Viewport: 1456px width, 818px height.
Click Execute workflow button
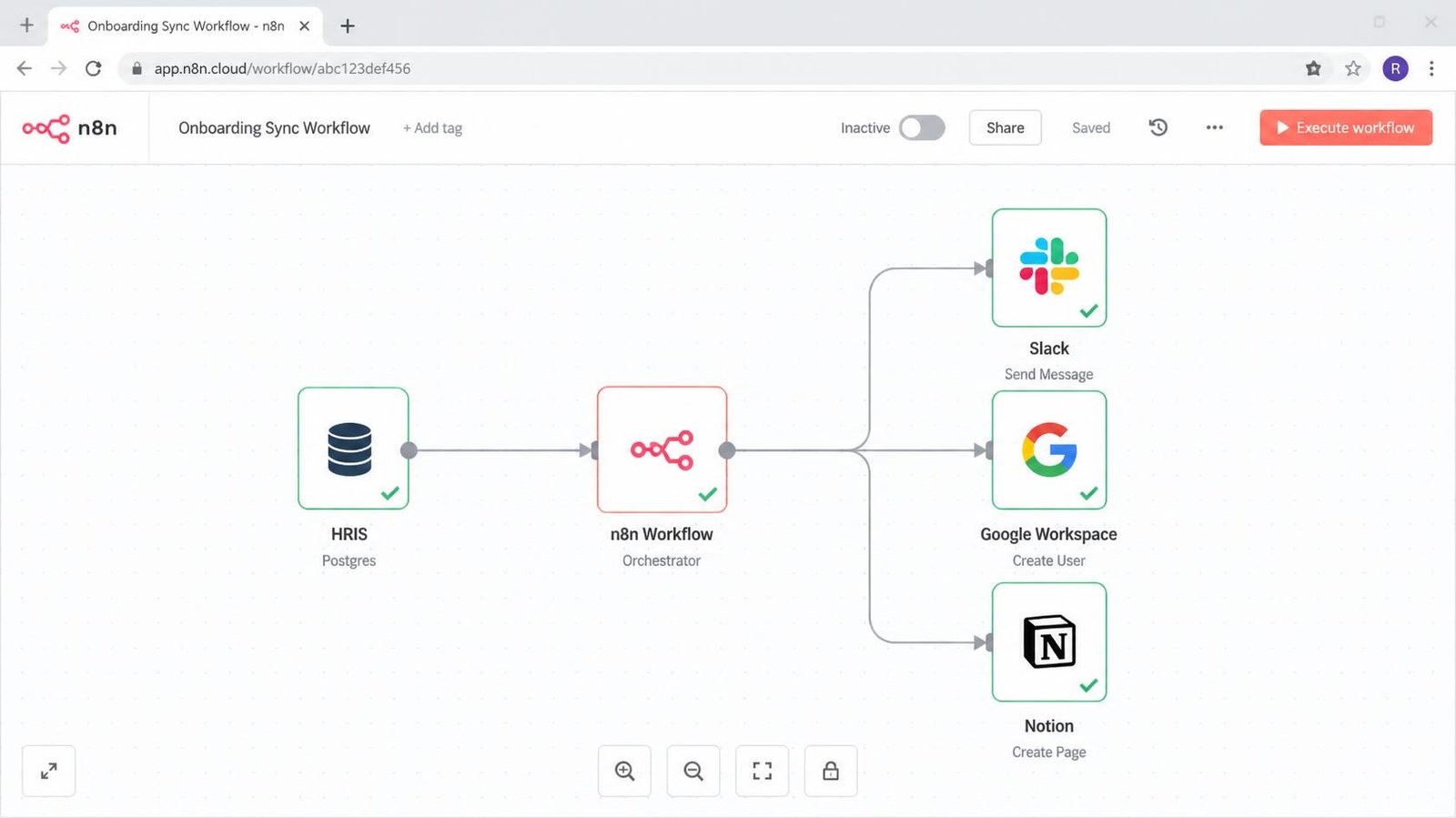[x=1346, y=127]
